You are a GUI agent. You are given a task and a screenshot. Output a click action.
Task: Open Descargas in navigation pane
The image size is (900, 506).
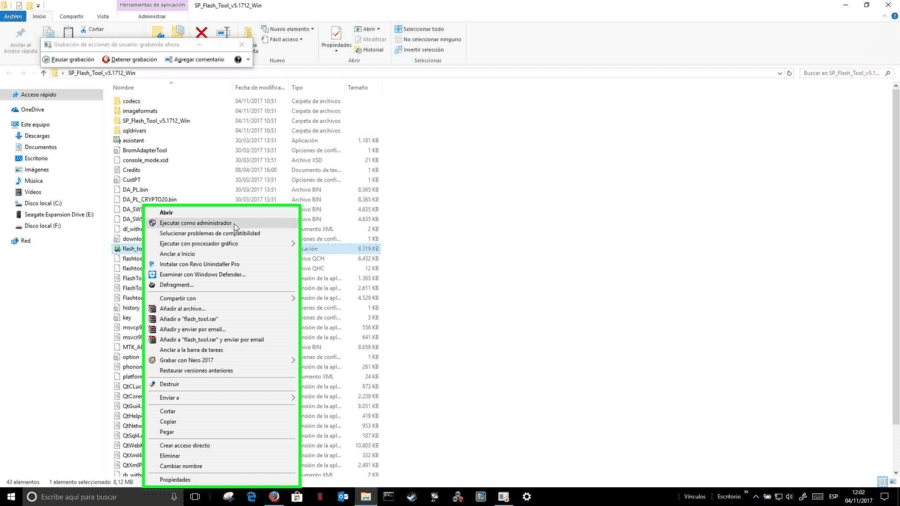[x=37, y=136]
